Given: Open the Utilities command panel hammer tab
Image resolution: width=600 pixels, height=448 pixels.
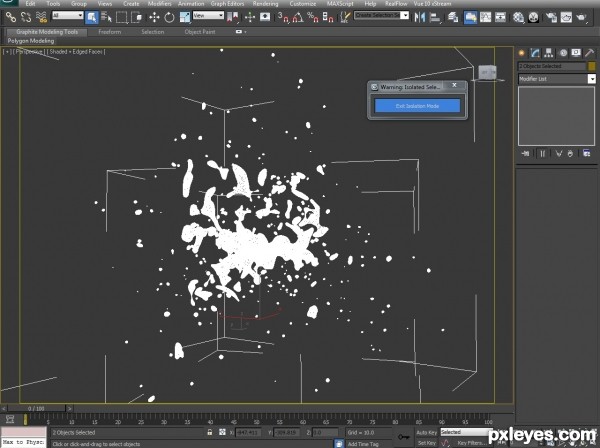Looking at the screenshot, I should pos(589,53).
